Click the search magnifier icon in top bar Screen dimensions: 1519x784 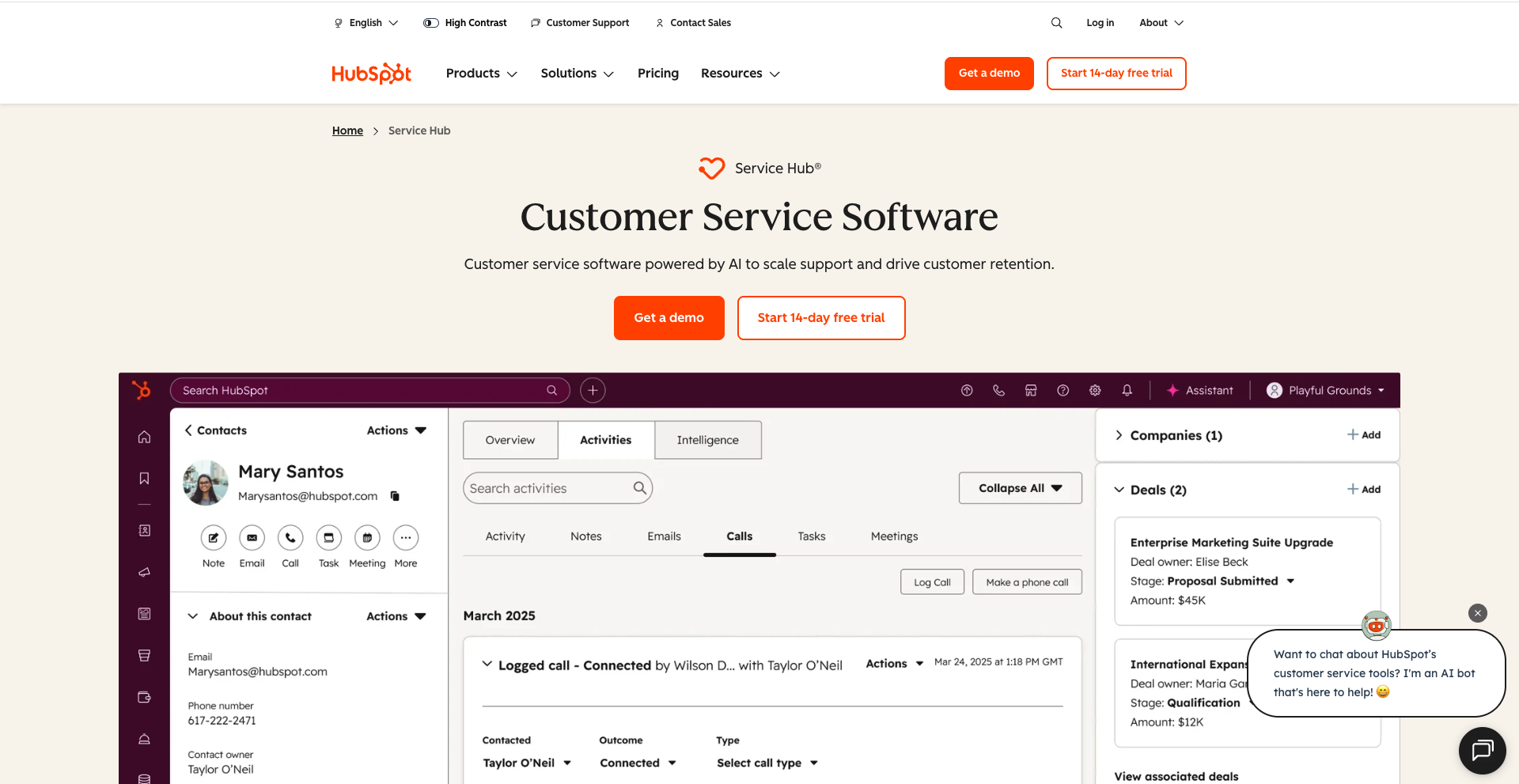pyautogui.click(x=1056, y=23)
